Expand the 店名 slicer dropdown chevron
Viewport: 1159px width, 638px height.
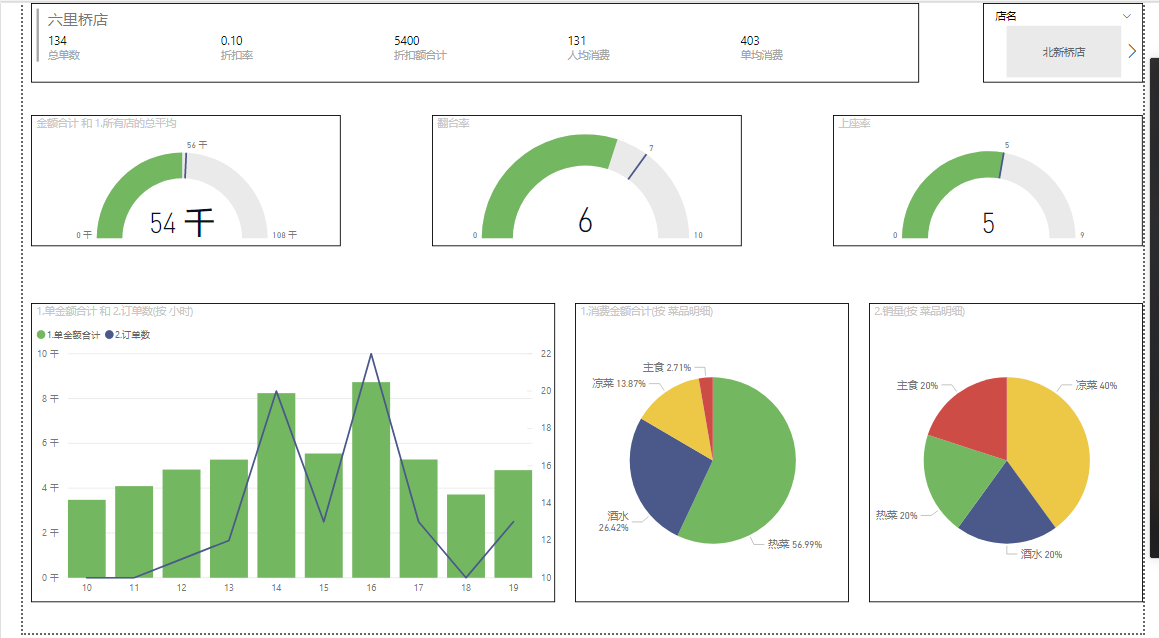(x=1126, y=16)
